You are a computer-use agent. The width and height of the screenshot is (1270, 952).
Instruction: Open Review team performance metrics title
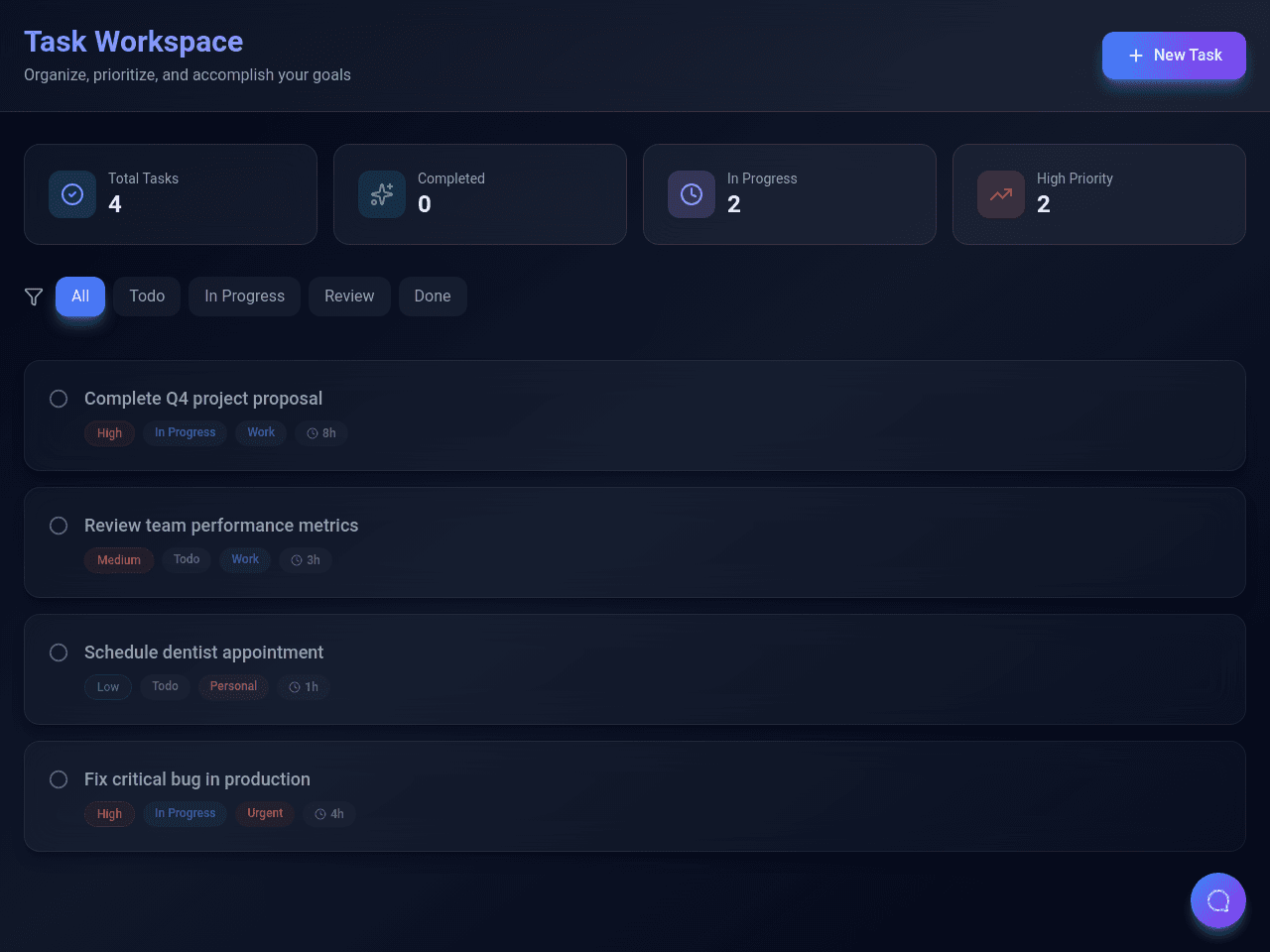tap(221, 526)
